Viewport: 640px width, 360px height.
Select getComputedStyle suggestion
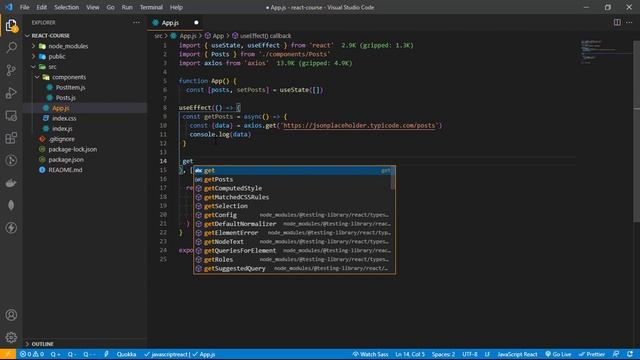[292, 188]
